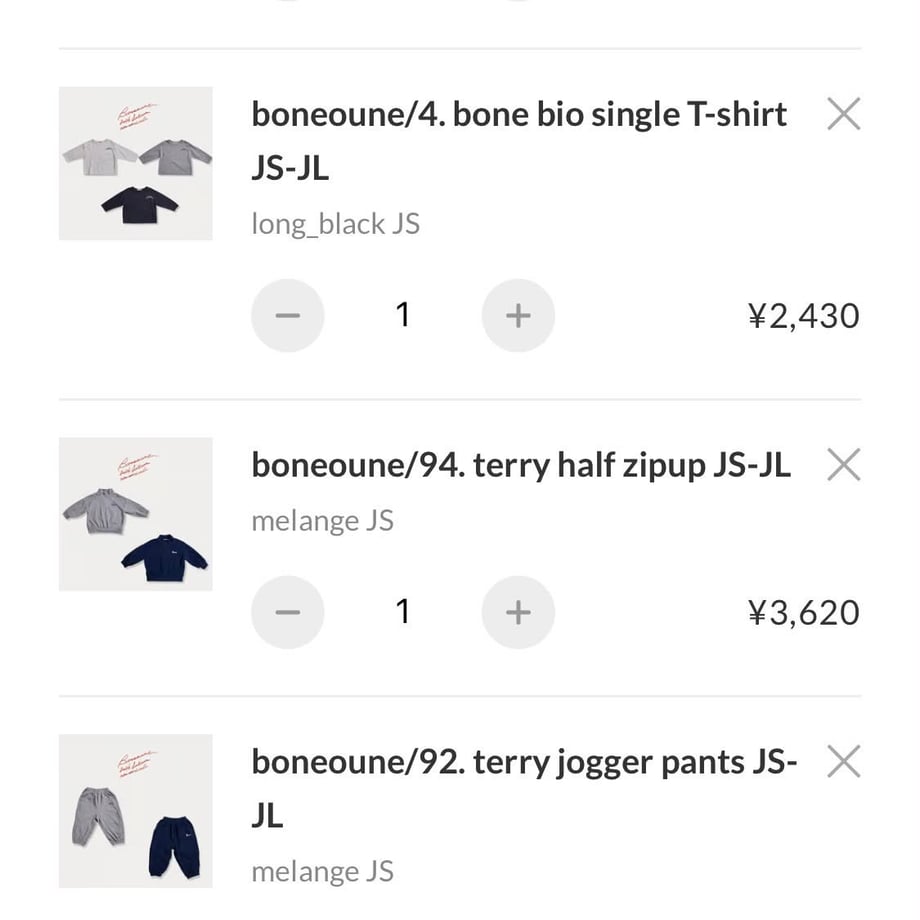Open the bone bio T-shirt product thumbnail

136,163
